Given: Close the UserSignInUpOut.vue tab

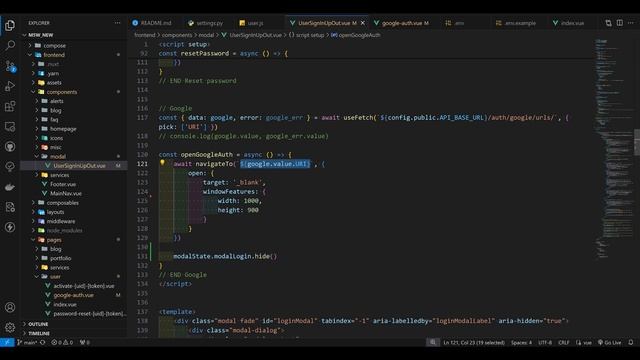Looking at the screenshot, I should (x=362, y=23).
